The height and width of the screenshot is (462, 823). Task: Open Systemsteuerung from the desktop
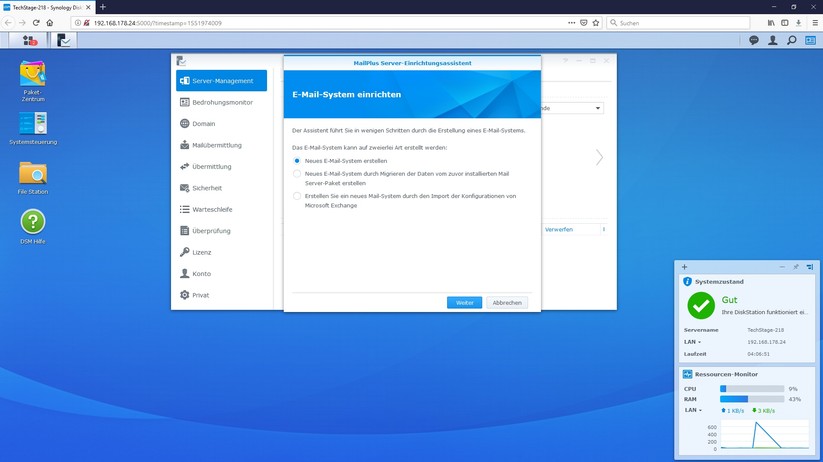coord(33,124)
